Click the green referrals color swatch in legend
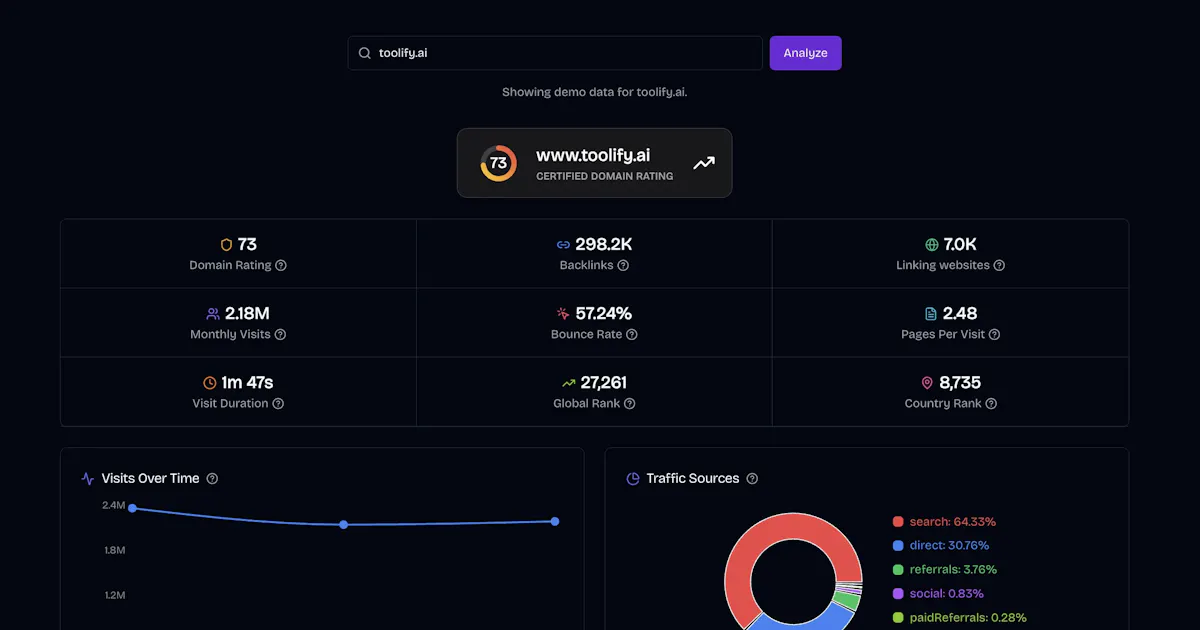Image resolution: width=1200 pixels, height=630 pixels. [x=898, y=570]
